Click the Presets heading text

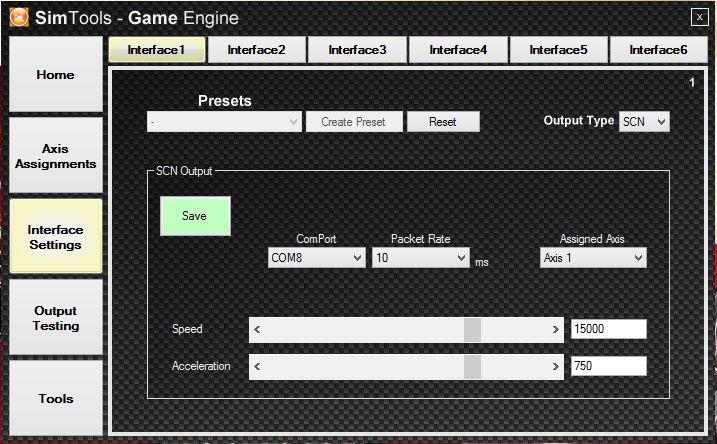(x=225, y=101)
